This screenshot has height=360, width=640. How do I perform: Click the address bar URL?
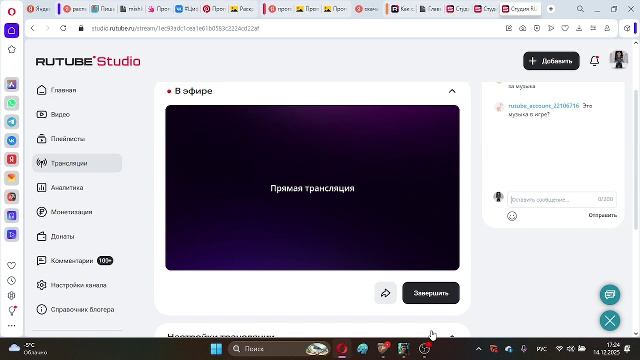(x=176, y=28)
